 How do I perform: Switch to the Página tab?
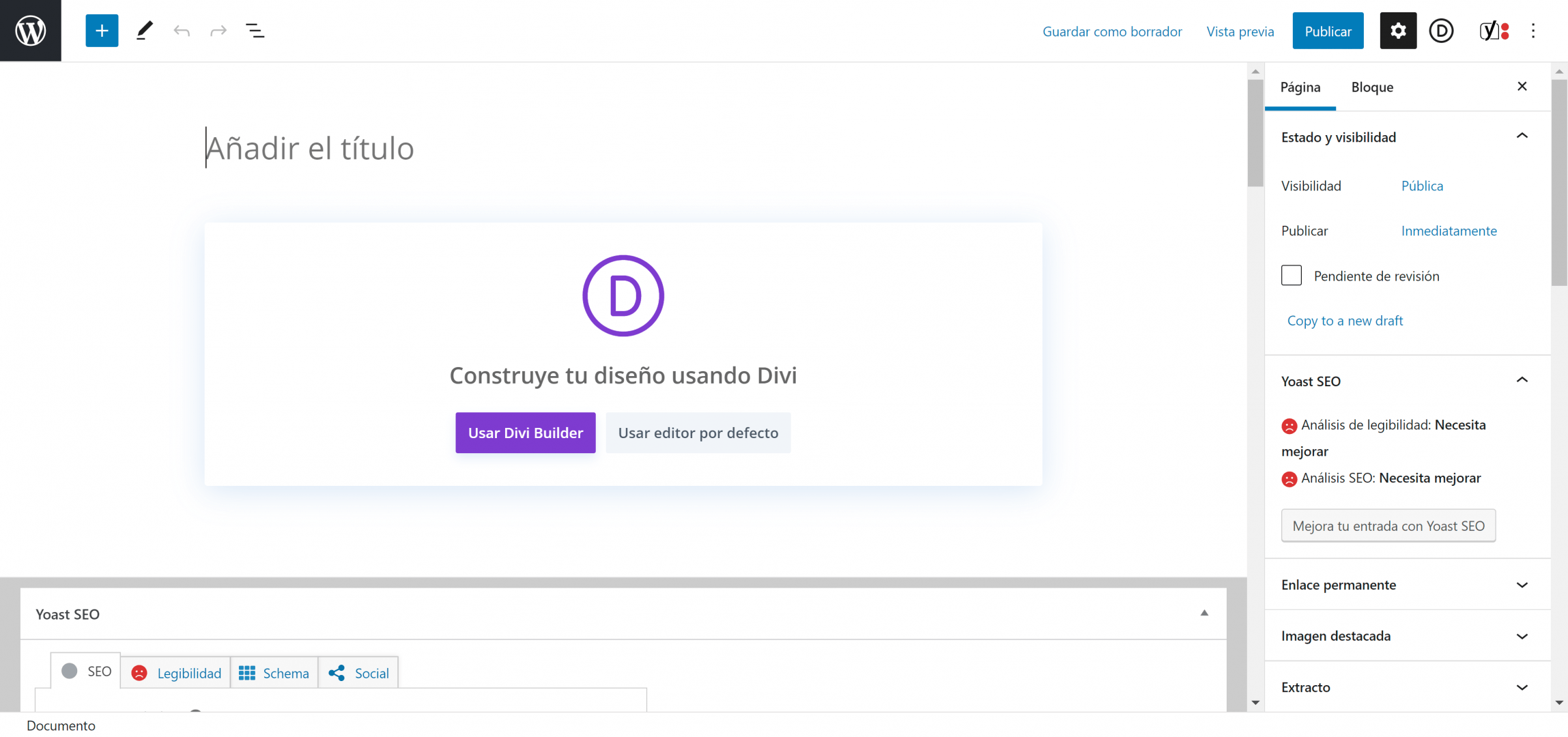coord(1300,87)
